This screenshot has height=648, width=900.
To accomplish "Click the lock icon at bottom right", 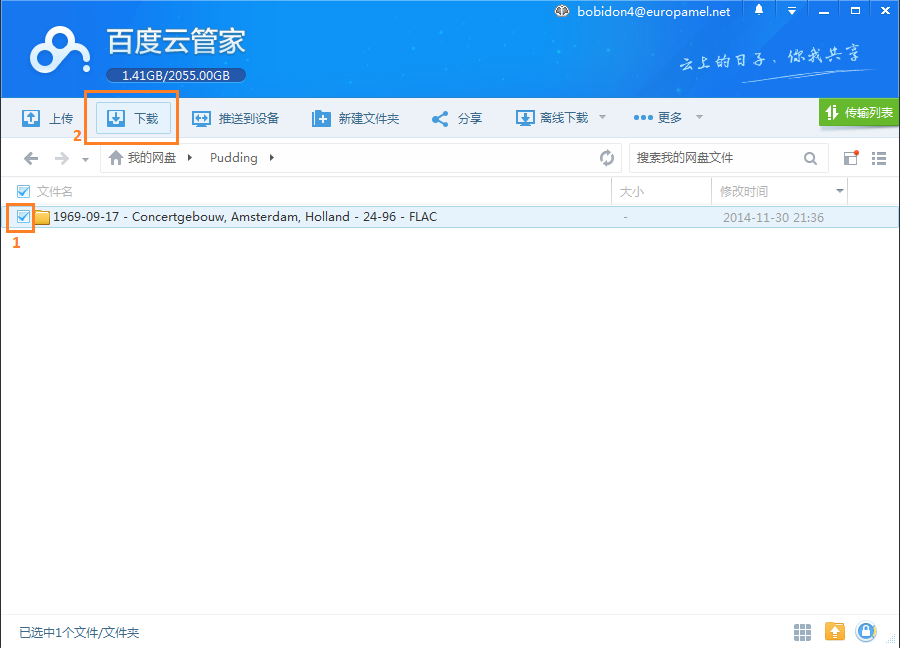I will (x=866, y=631).
